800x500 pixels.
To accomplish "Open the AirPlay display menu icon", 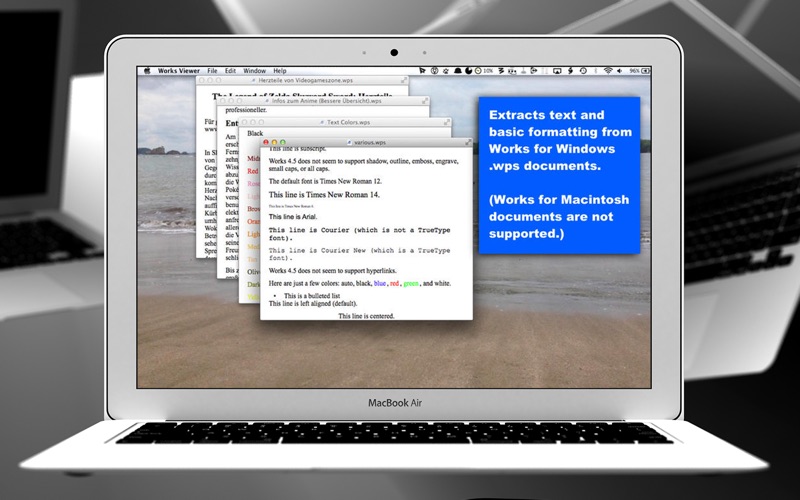I will 557,71.
